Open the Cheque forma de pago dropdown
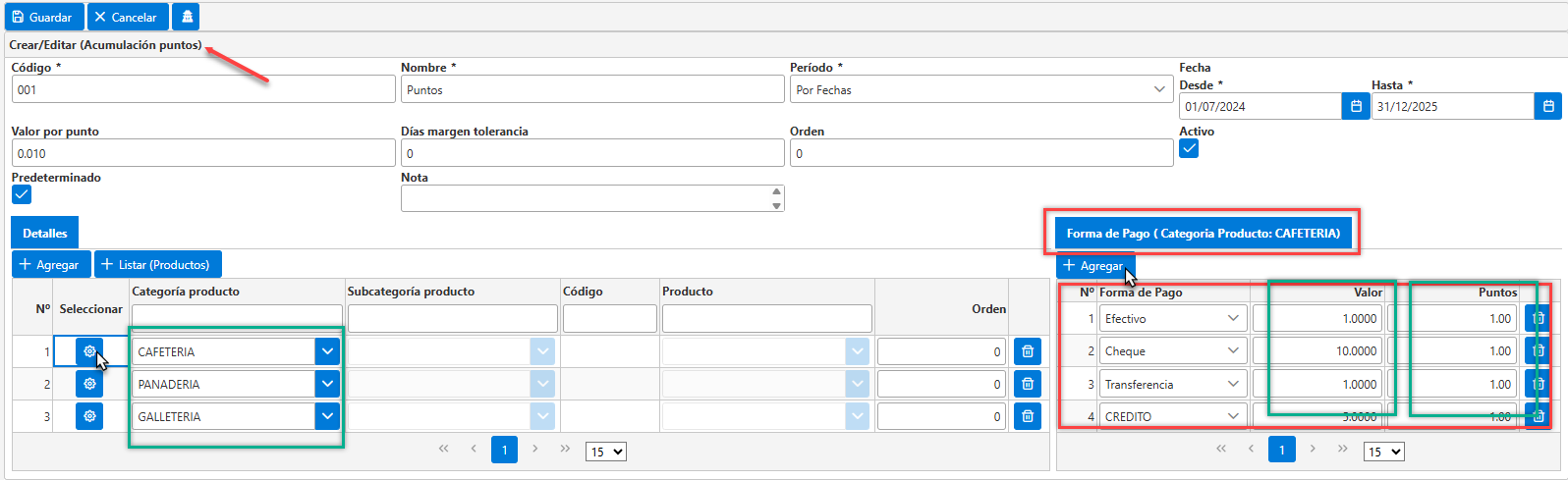 (1174, 350)
